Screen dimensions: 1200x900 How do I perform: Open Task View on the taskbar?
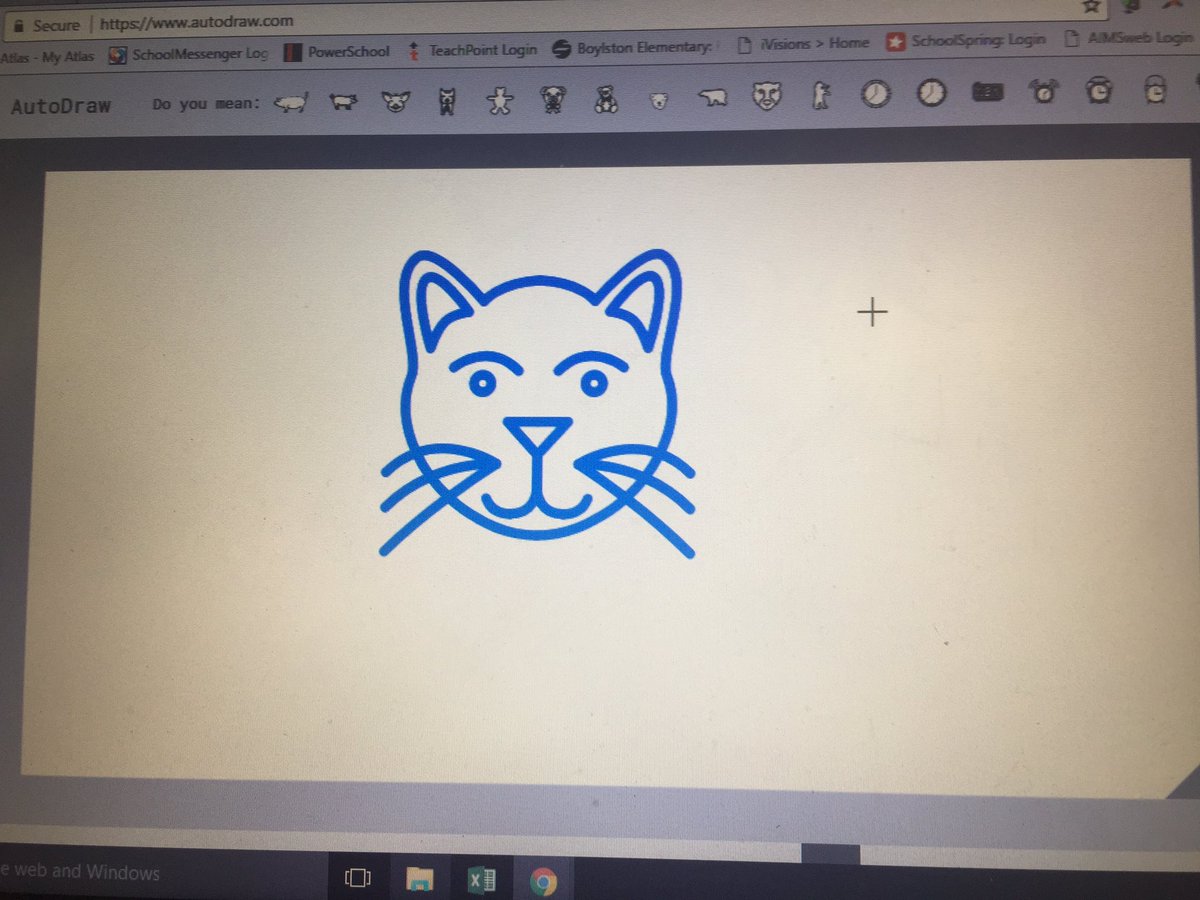tap(358, 879)
